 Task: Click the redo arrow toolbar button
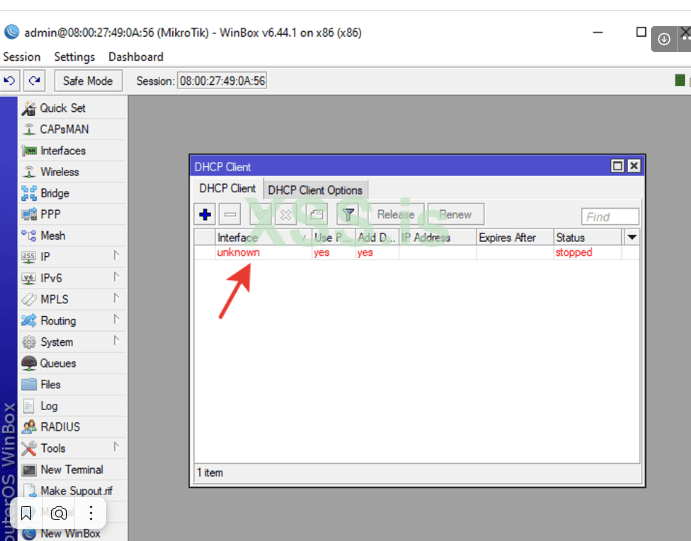[x=34, y=81]
